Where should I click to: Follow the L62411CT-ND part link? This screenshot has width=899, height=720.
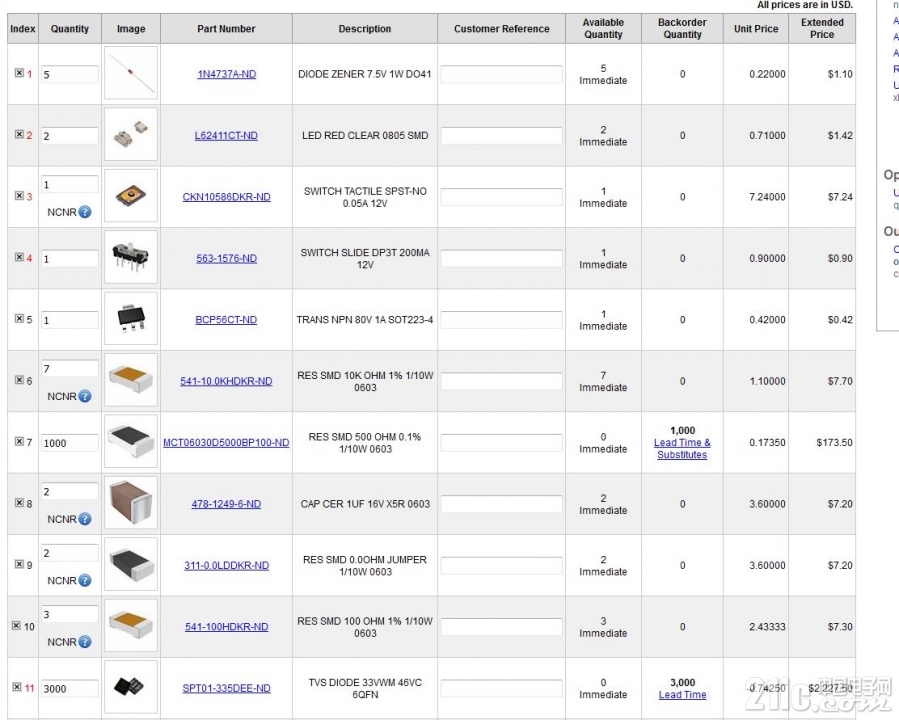(x=226, y=136)
